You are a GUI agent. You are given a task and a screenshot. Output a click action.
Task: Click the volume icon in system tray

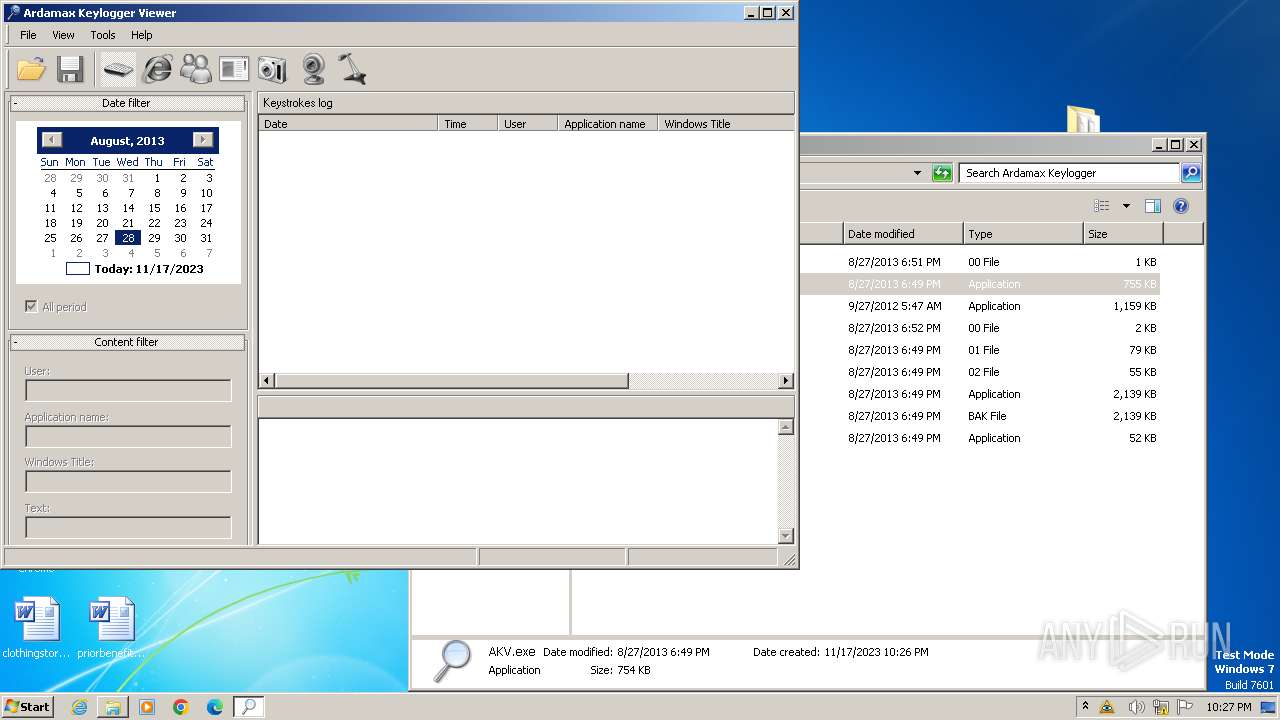point(1135,707)
